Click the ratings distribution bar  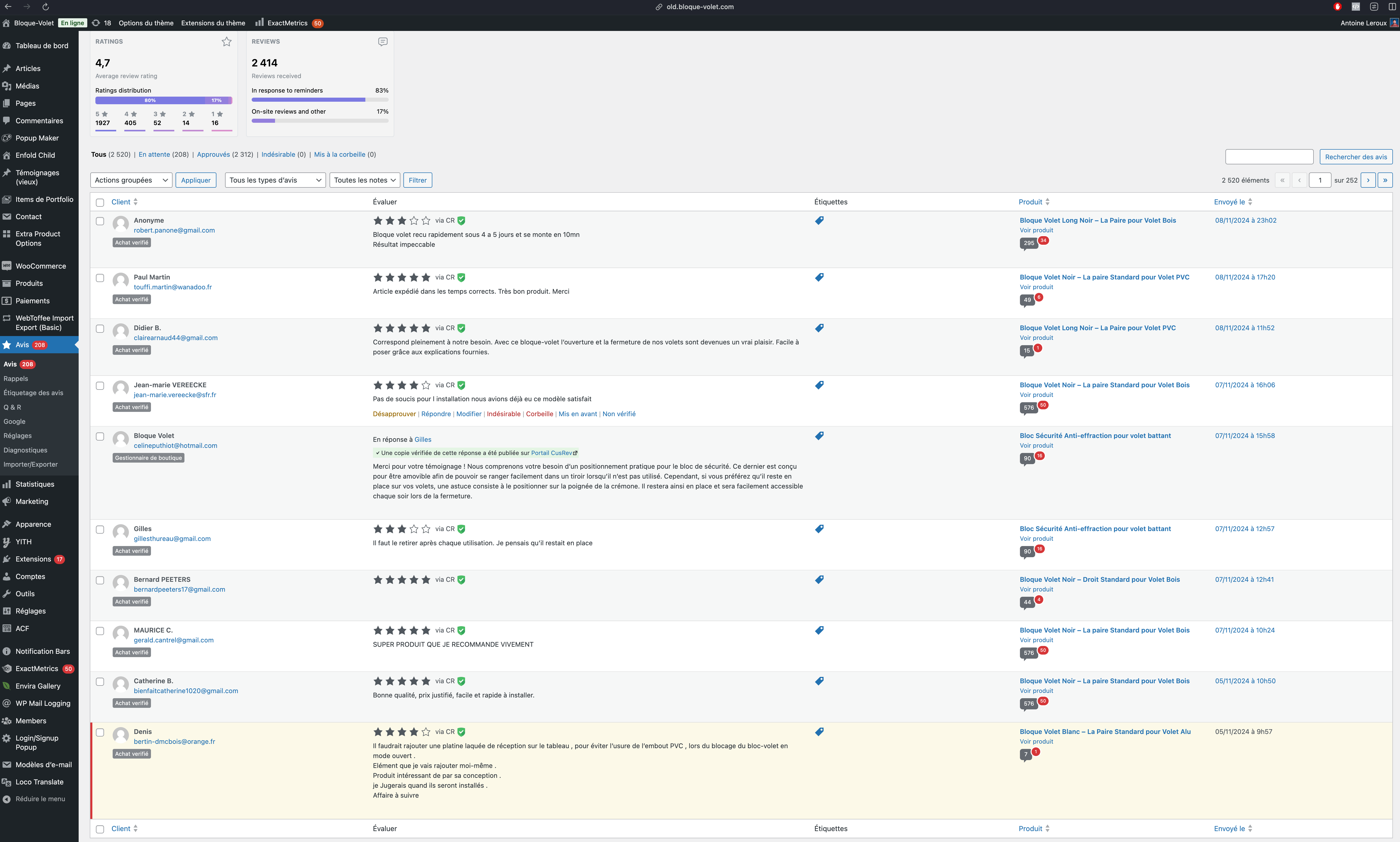coord(163,100)
